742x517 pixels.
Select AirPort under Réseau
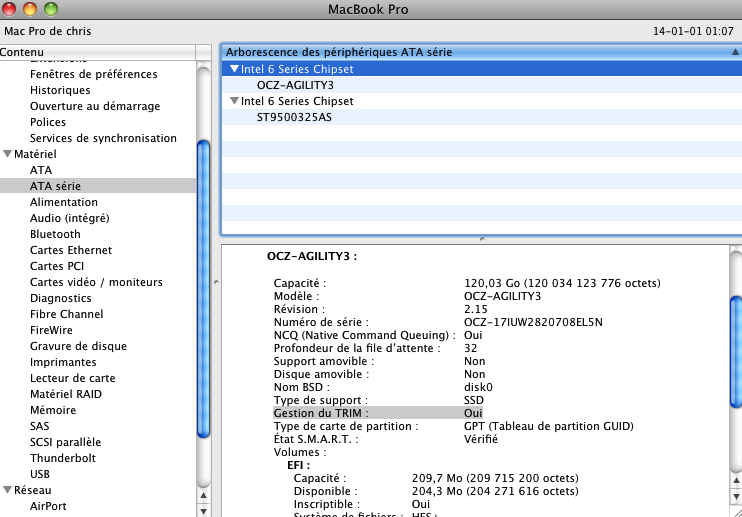48,507
